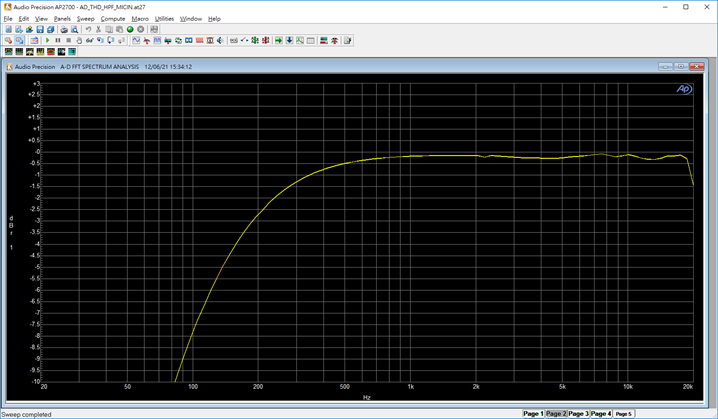Viewport: 718px width, 419px height.
Task: Click the Print icon in top toolbar
Action: click(64, 30)
